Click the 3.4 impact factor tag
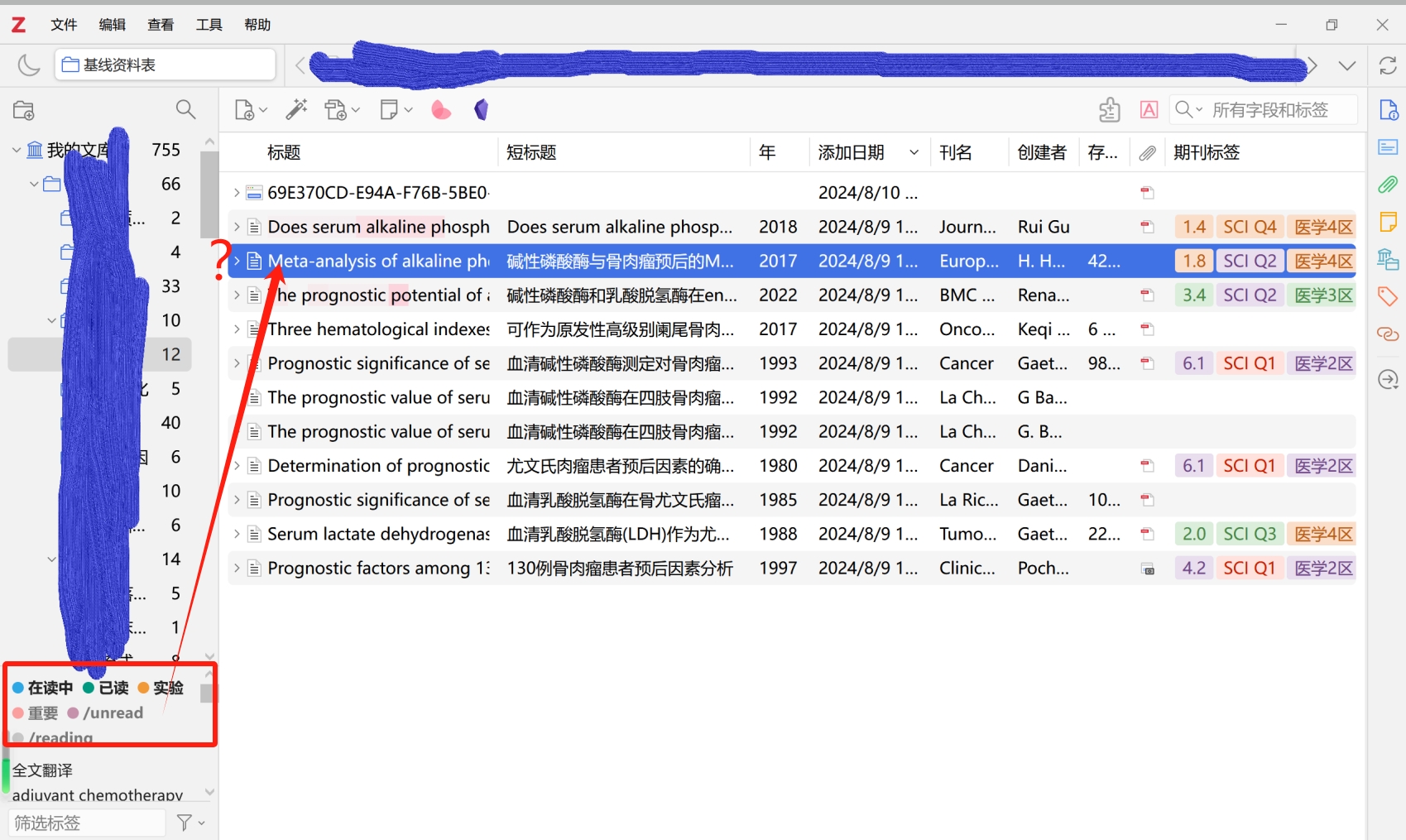1406x840 pixels. [1193, 295]
